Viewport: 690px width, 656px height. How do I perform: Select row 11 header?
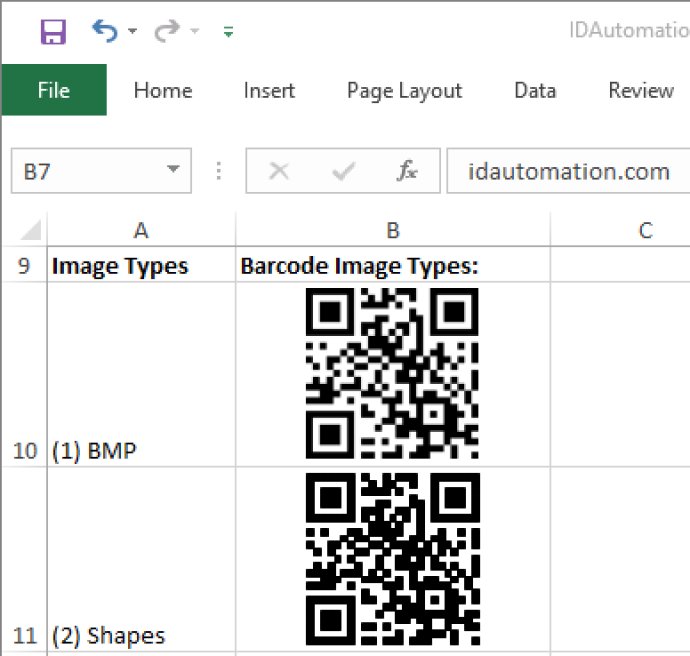pos(24,559)
